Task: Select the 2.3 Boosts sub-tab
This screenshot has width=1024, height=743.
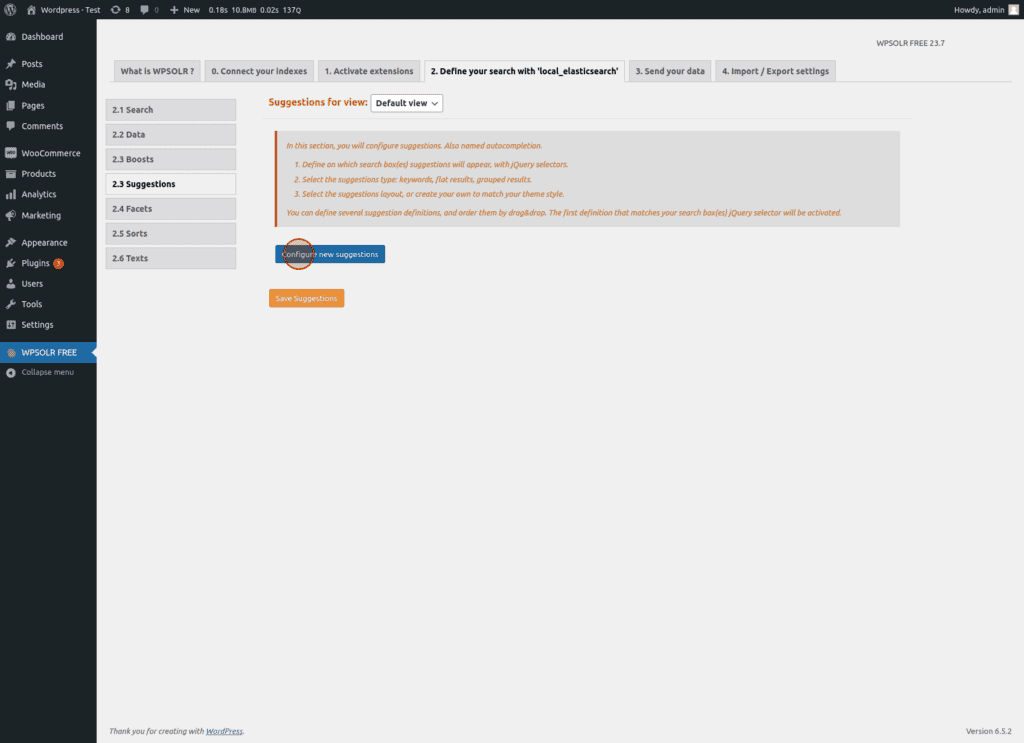Action: coord(170,159)
